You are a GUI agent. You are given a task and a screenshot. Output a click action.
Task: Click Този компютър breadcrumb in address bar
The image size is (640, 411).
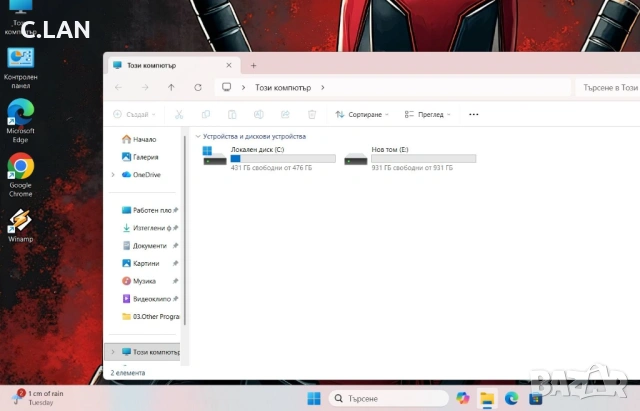pos(283,87)
